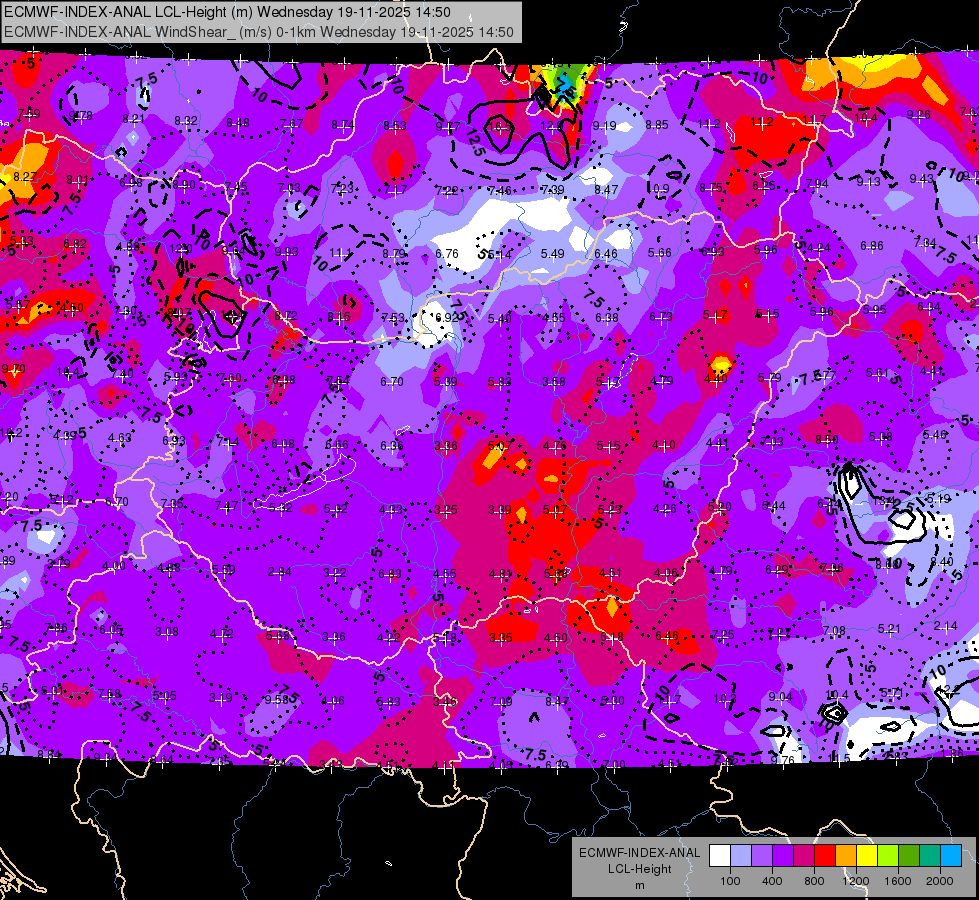Click the white swatch in the LCL-Height legend
979x900 pixels.
[720, 856]
